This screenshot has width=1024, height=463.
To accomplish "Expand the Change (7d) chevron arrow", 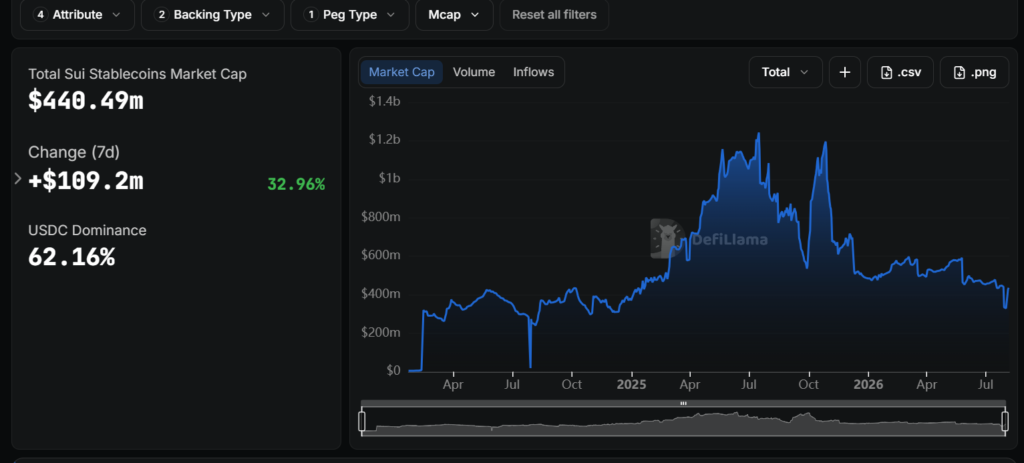I will pos(18,178).
